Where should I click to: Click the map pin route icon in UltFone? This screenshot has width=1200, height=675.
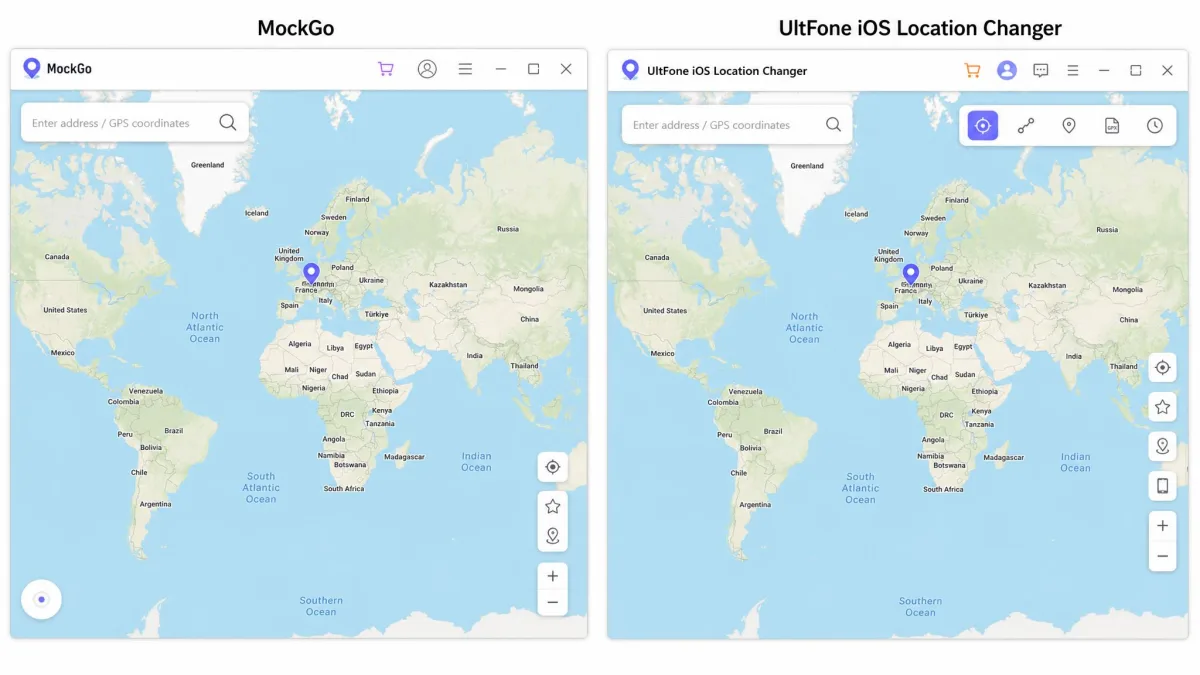point(1162,446)
